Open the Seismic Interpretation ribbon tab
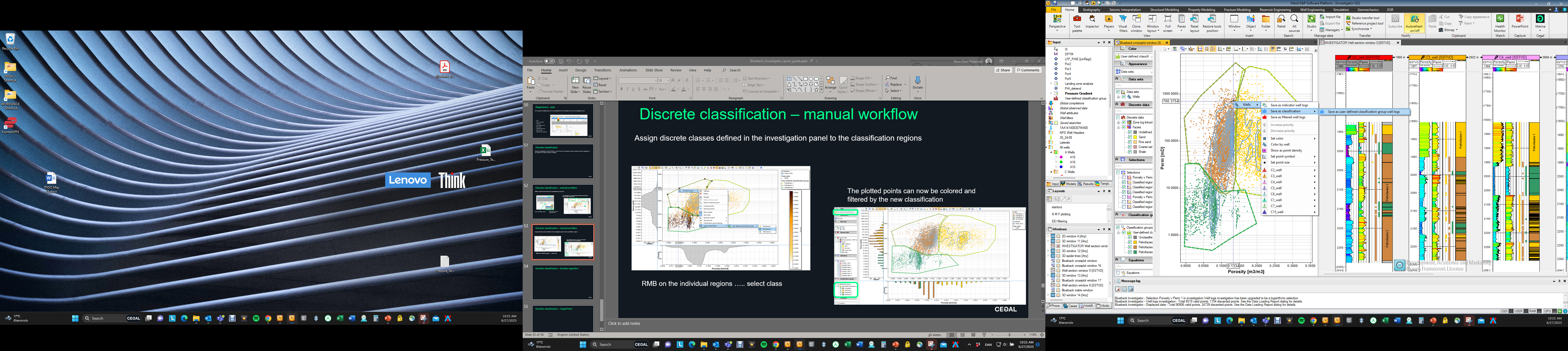Viewport: 1568px width, 351px height. point(1125,10)
